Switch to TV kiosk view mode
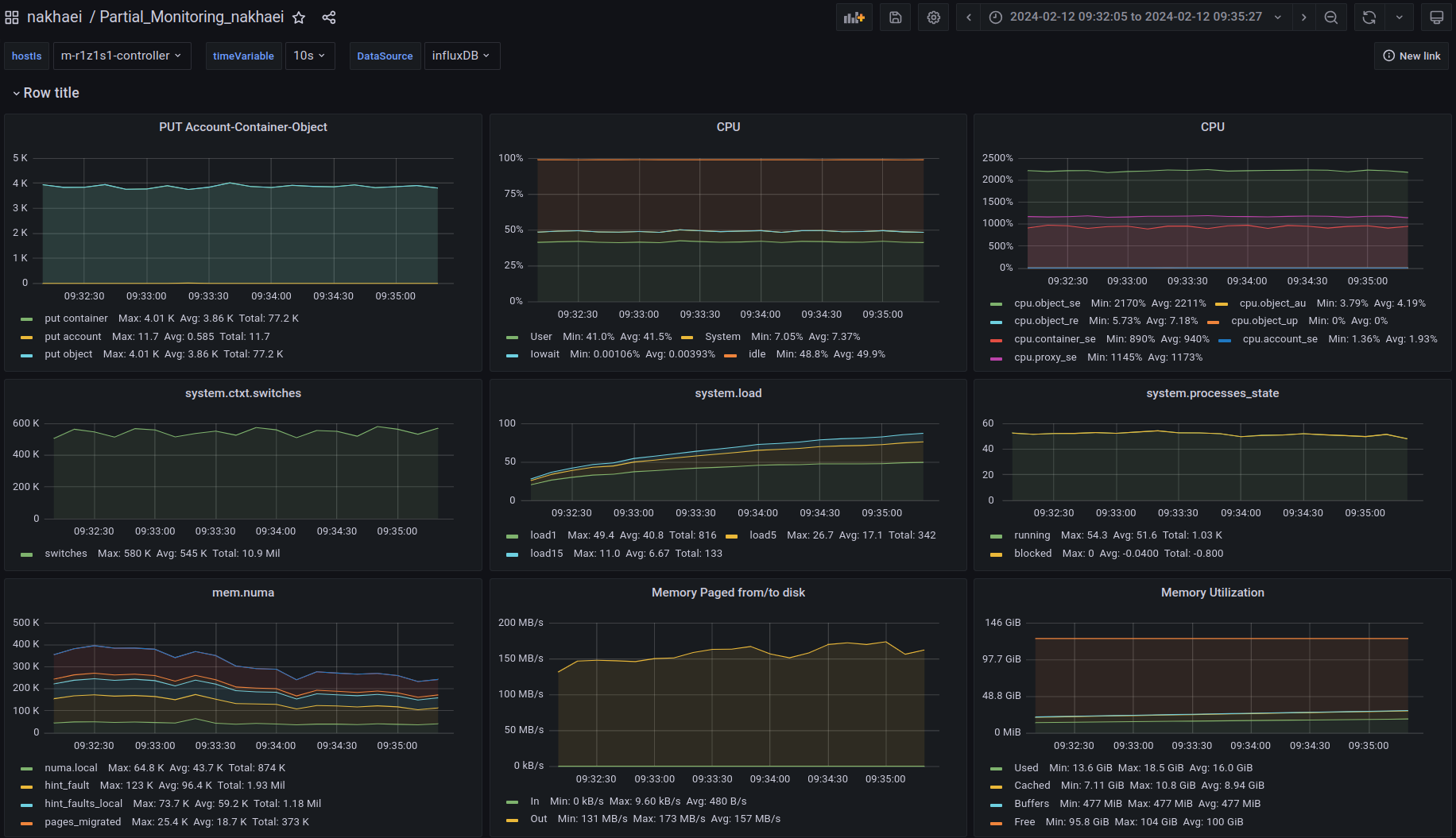Image resolution: width=1456 pixels, height=838 pixels. [x=1436, y=17]
